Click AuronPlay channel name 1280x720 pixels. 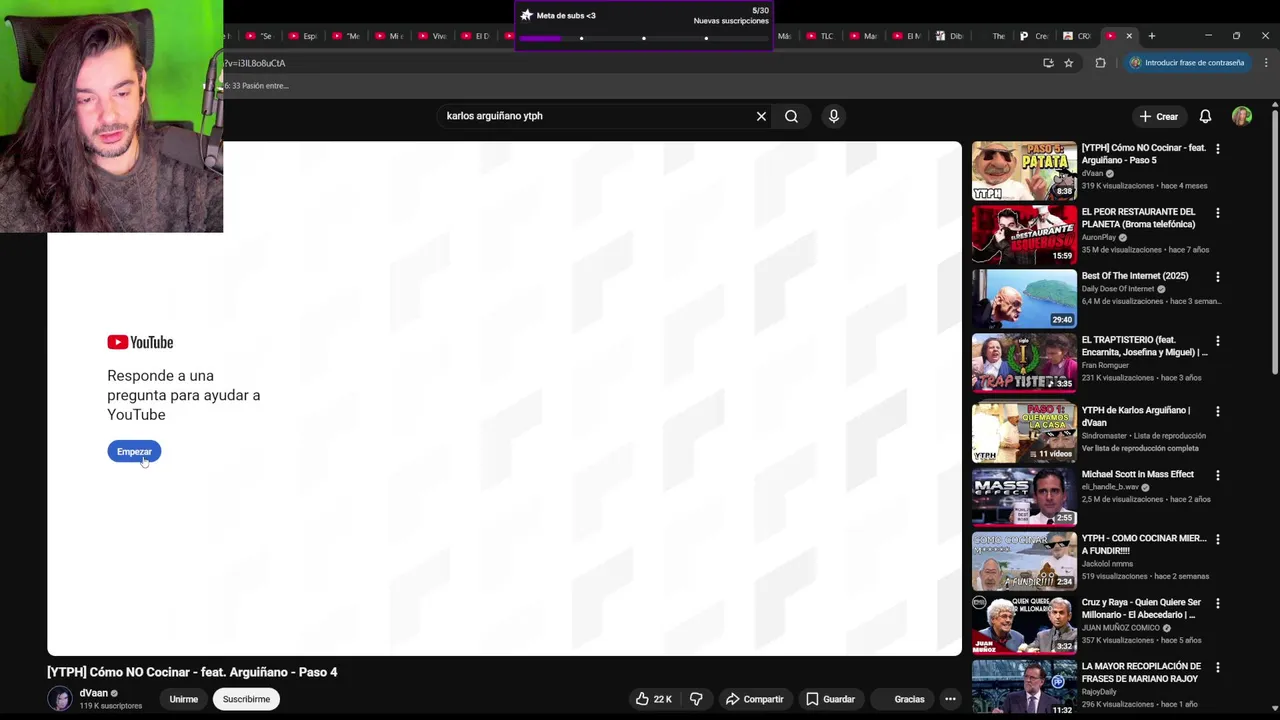pos(1098,237)
